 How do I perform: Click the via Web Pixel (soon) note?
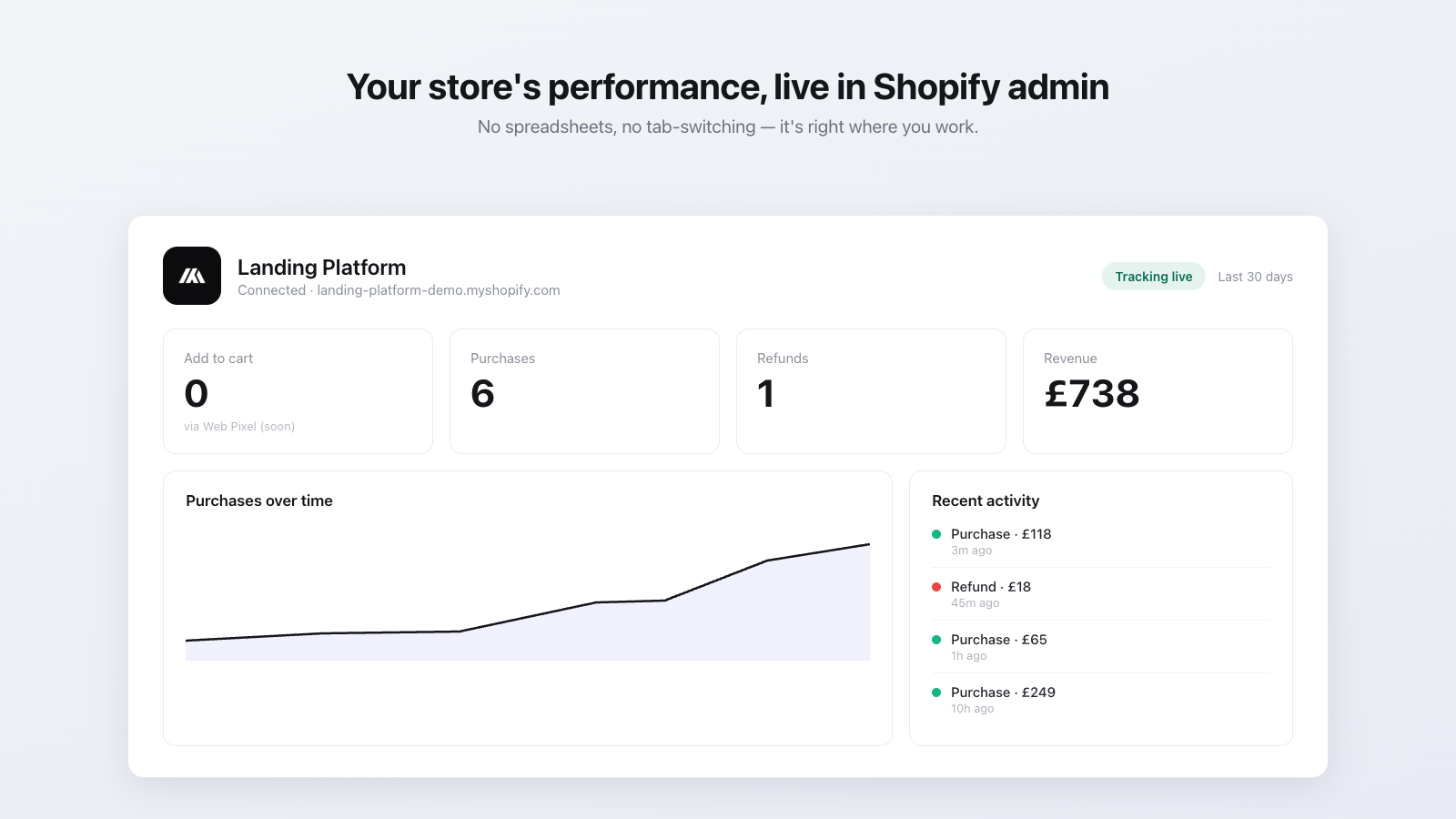(239, 427)
